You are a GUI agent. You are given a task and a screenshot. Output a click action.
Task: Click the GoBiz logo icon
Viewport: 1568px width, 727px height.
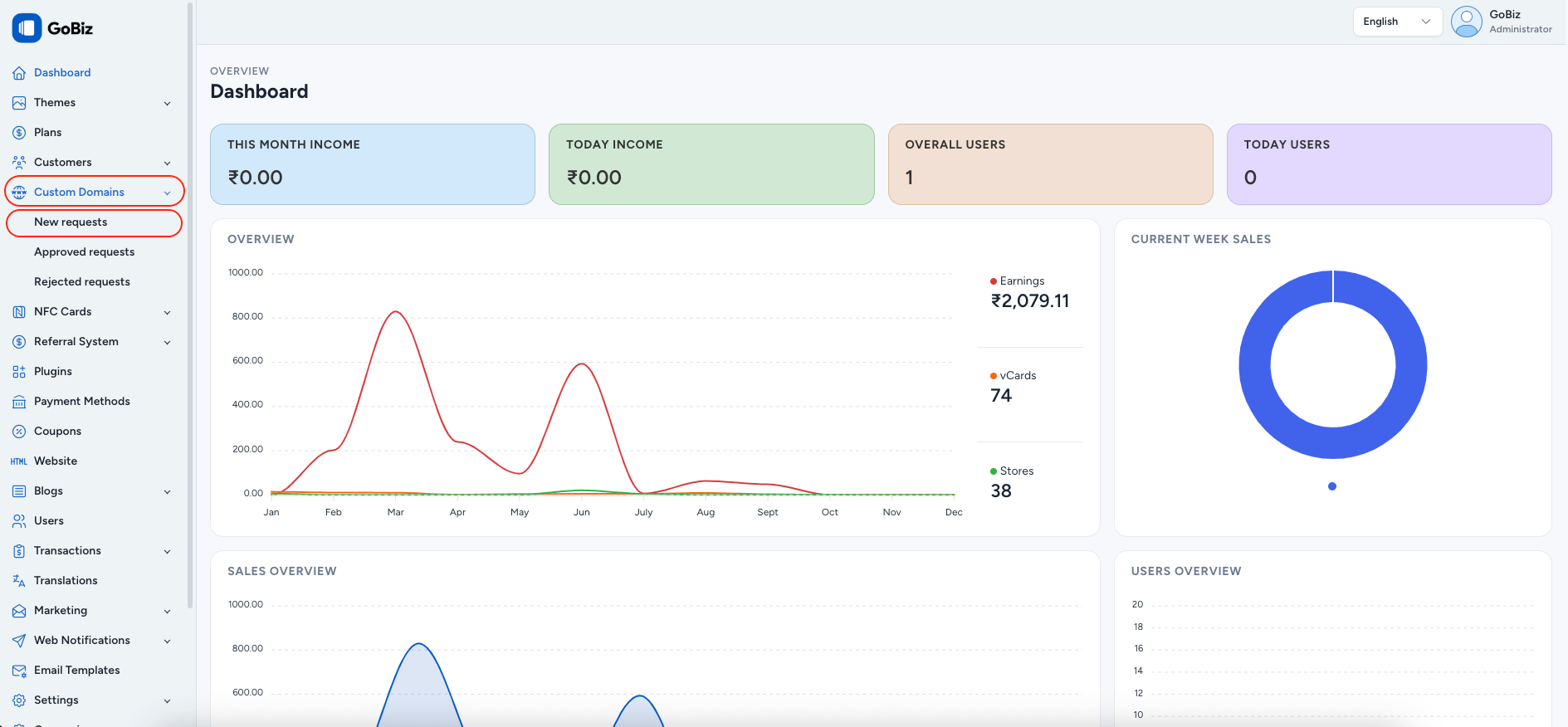(x=27, y=28)
